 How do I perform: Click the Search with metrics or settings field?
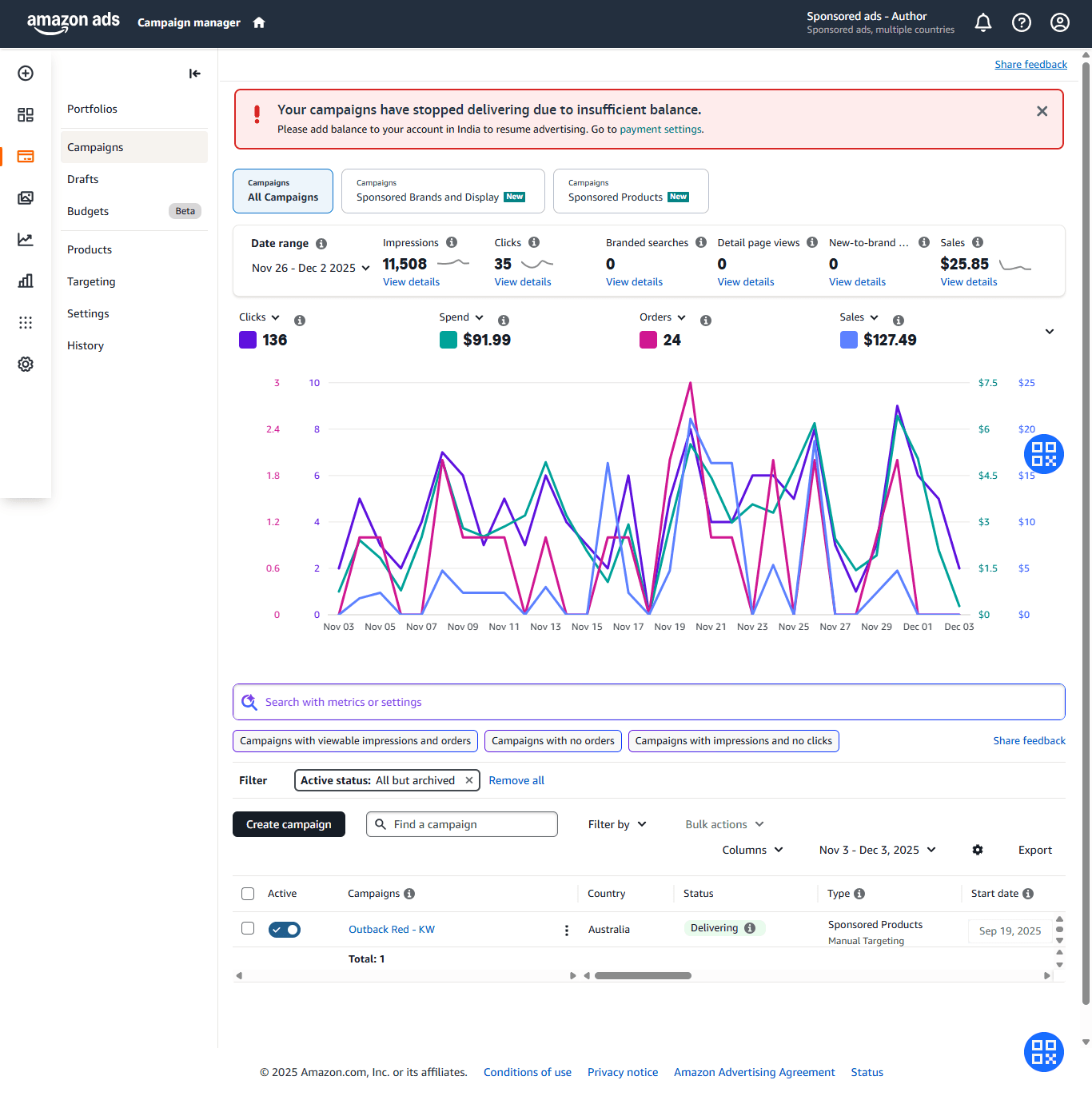[x=649, y=702]
